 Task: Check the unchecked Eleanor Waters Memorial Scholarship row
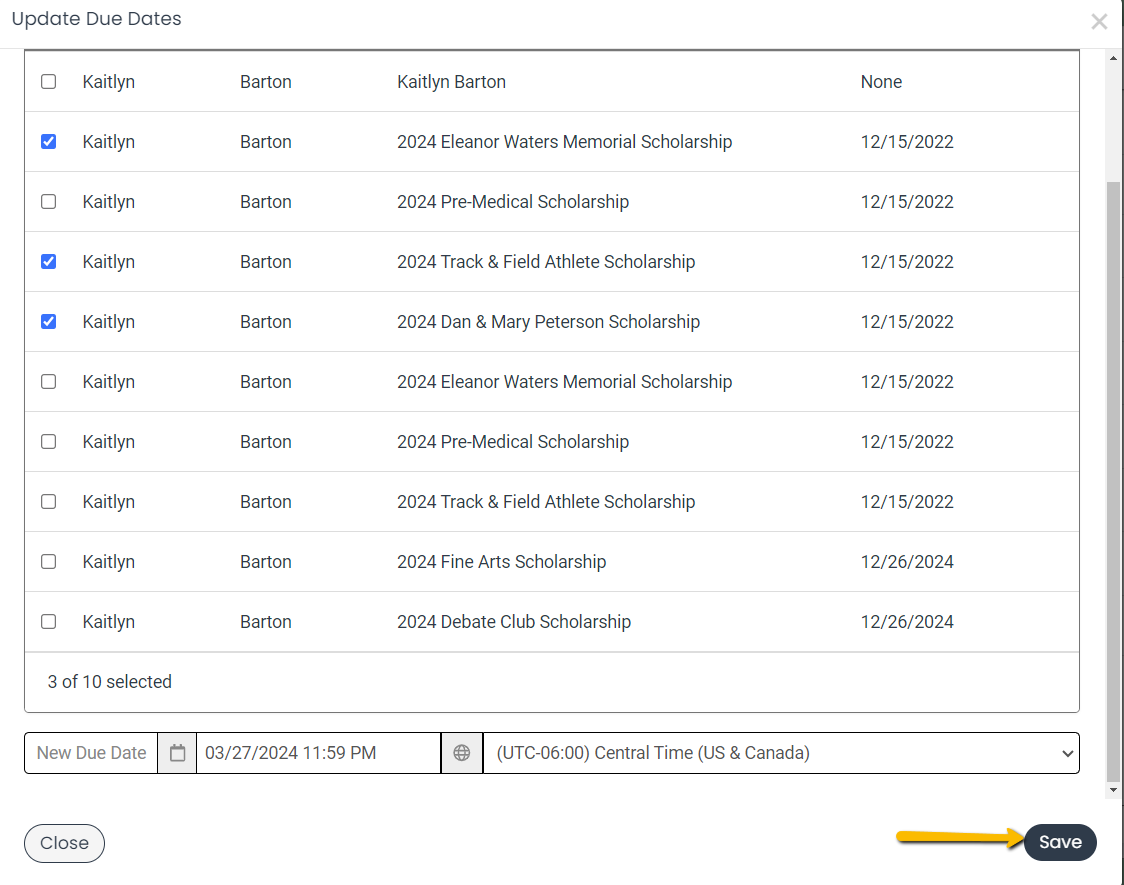click(x=49, y=382)
